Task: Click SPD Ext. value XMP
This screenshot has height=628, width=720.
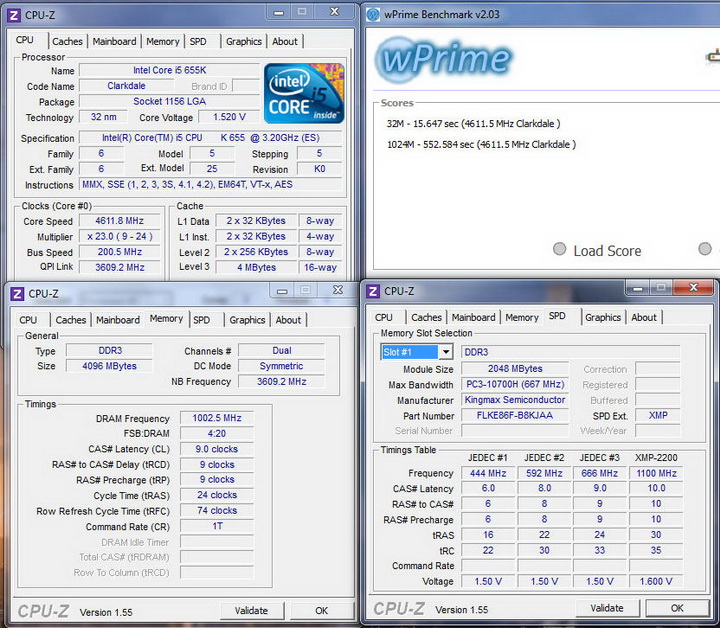Action: coord(658,415)
